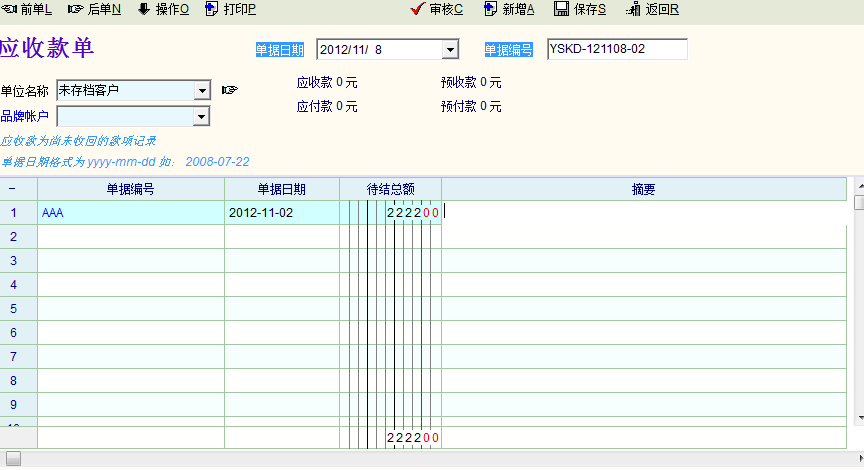Click pointing-hand icon beside 单位名称
Image resolution: width=864 pixels, height=470 pixels.
point(230,90)
